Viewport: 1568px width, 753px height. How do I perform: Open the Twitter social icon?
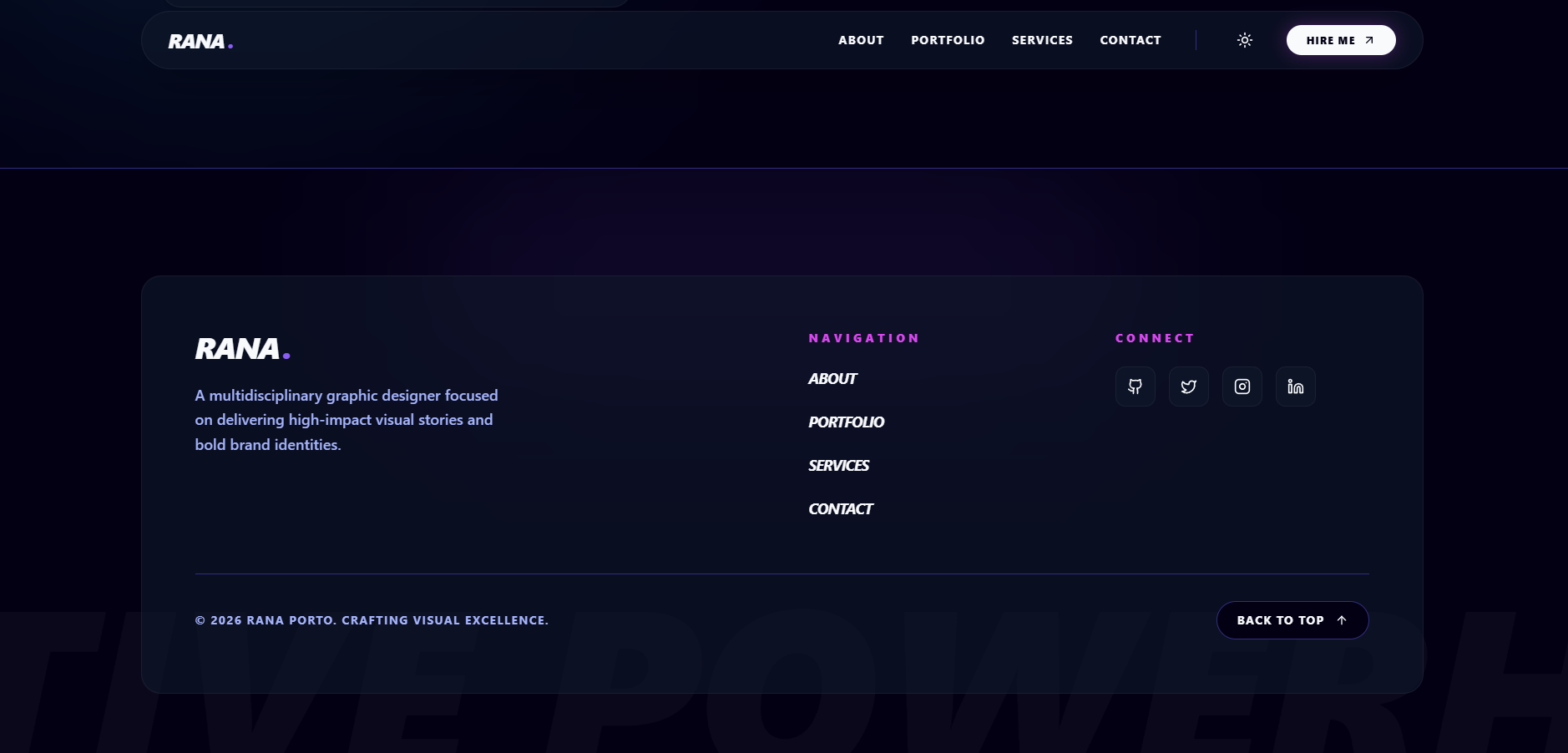click(1188, 387)
